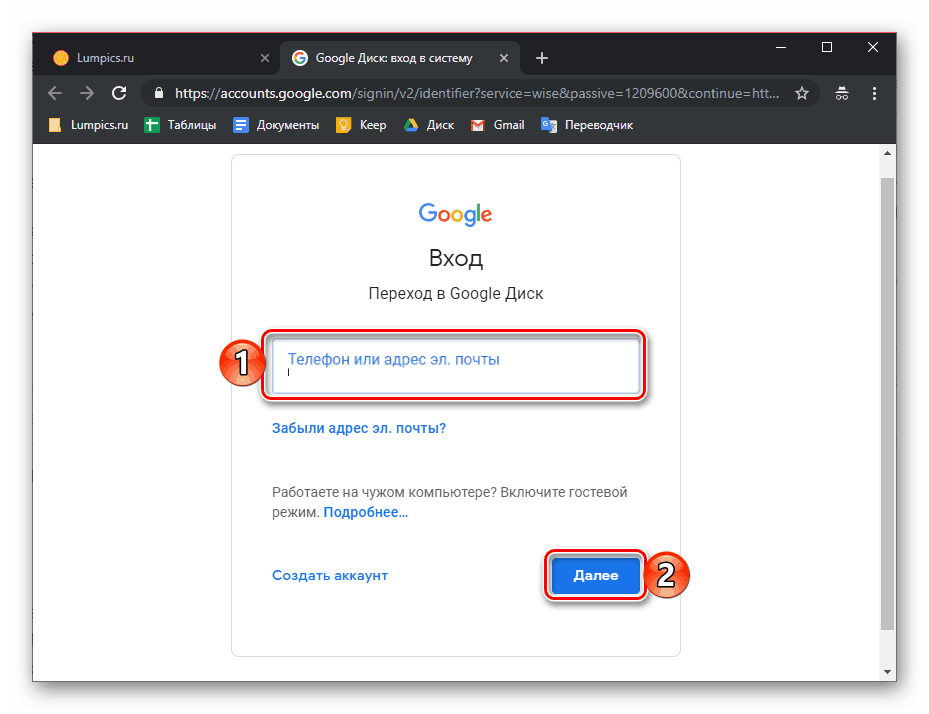Follow the Забыли адрес эл. почты link
This screenshot has width=929, height=714.
coord(359,428)
